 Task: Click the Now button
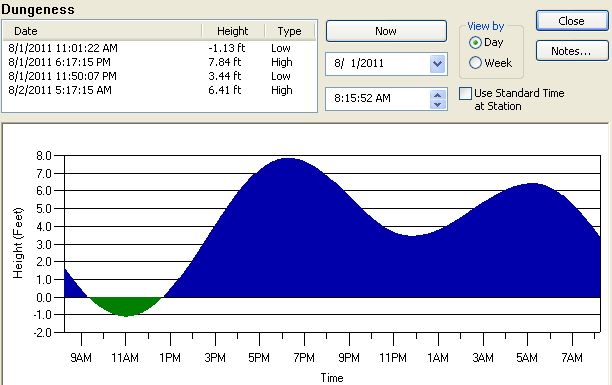(x=386, y=31)
